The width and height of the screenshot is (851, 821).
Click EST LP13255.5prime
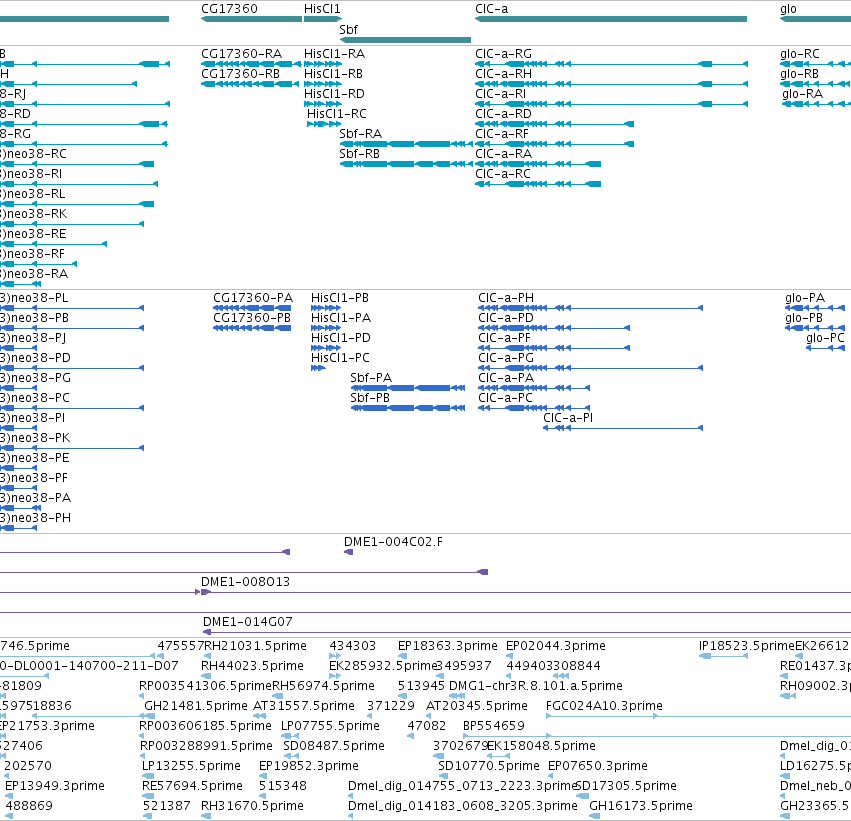[191, 766]
